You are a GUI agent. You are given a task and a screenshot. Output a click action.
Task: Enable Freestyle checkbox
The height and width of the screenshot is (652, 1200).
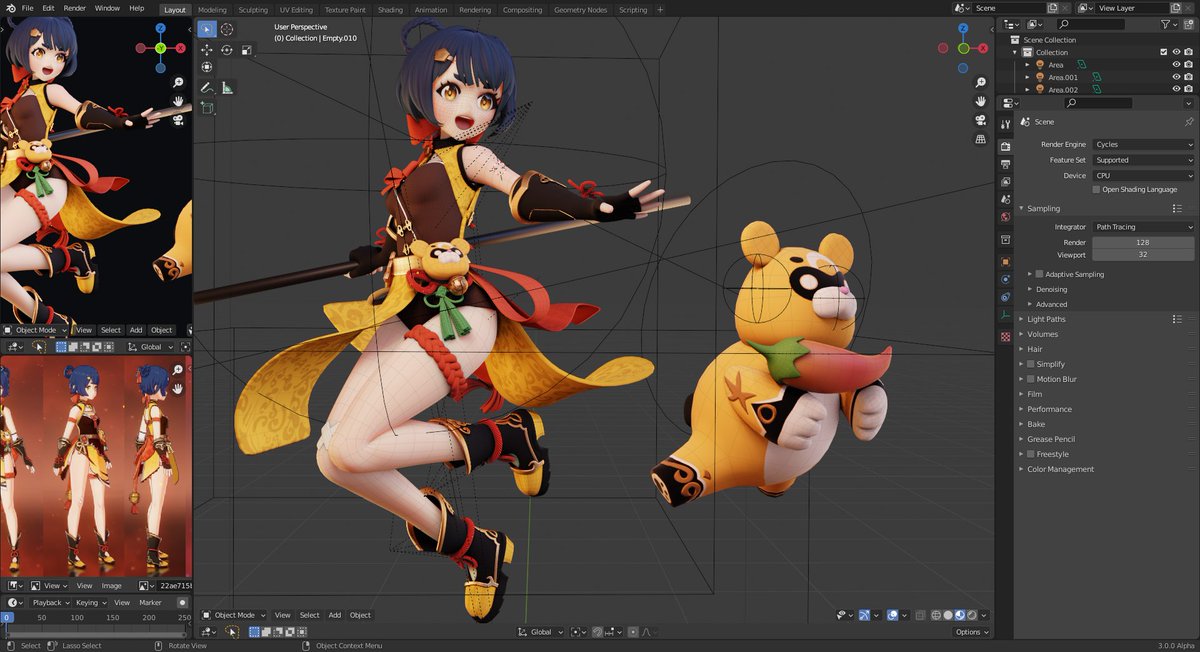tap(1031, 454)
